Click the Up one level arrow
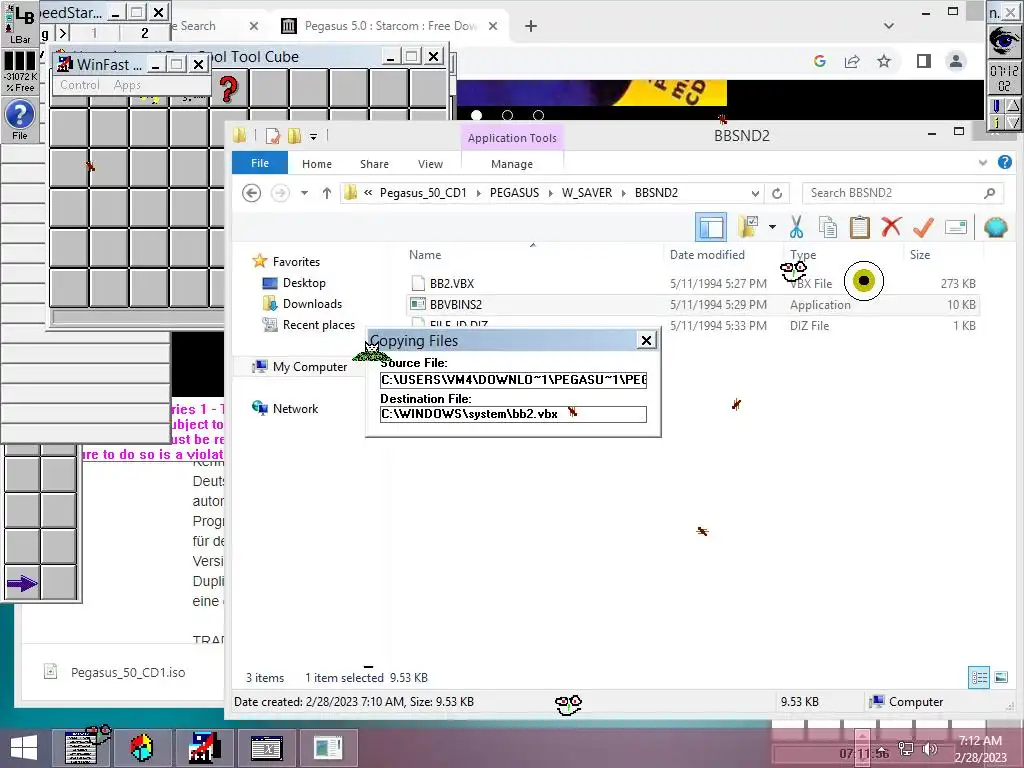This screenshot has height=768, width=1024. (x=327, y=193)
